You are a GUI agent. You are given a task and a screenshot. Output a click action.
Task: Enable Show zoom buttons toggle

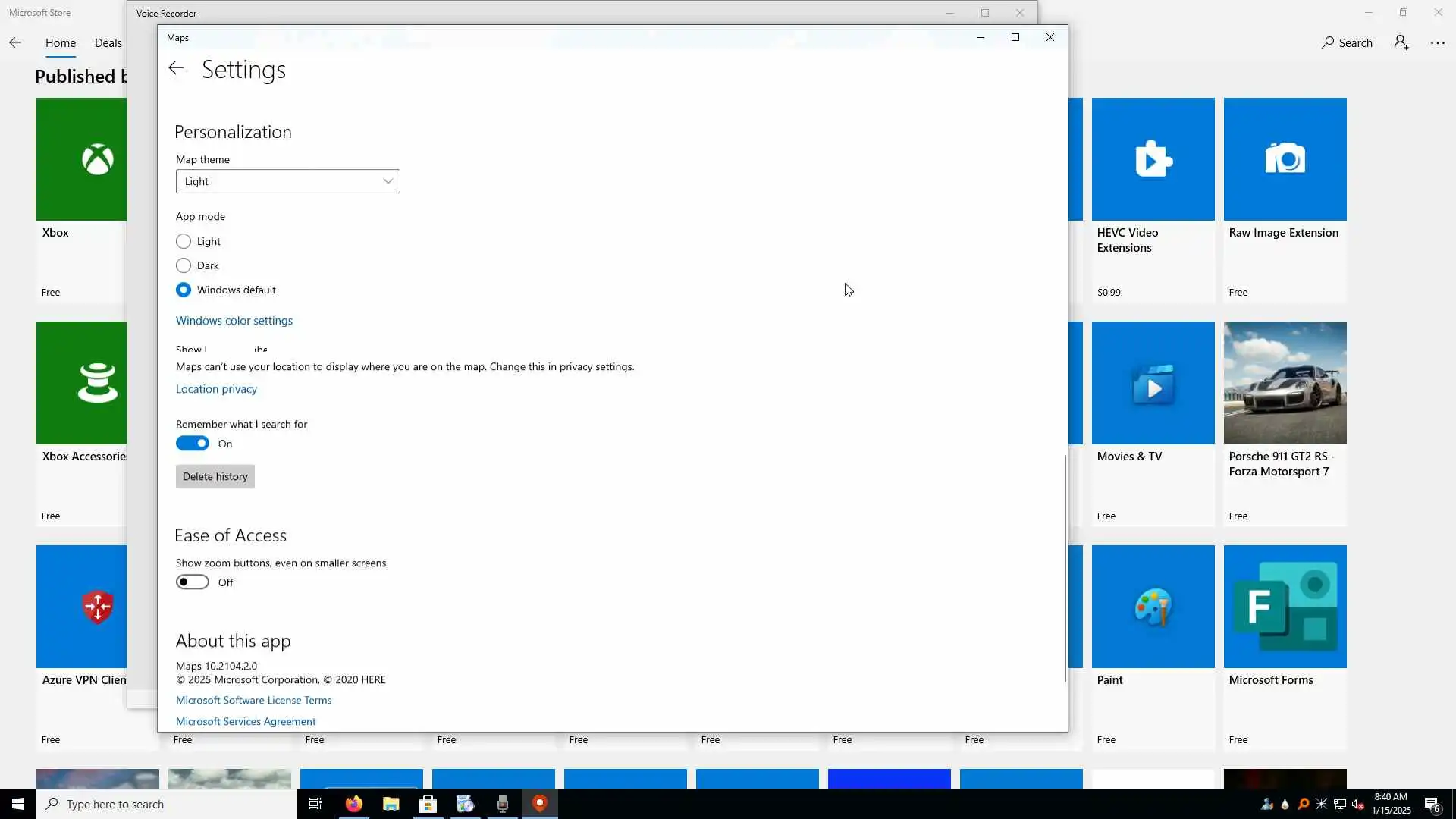tap(193, 582)
